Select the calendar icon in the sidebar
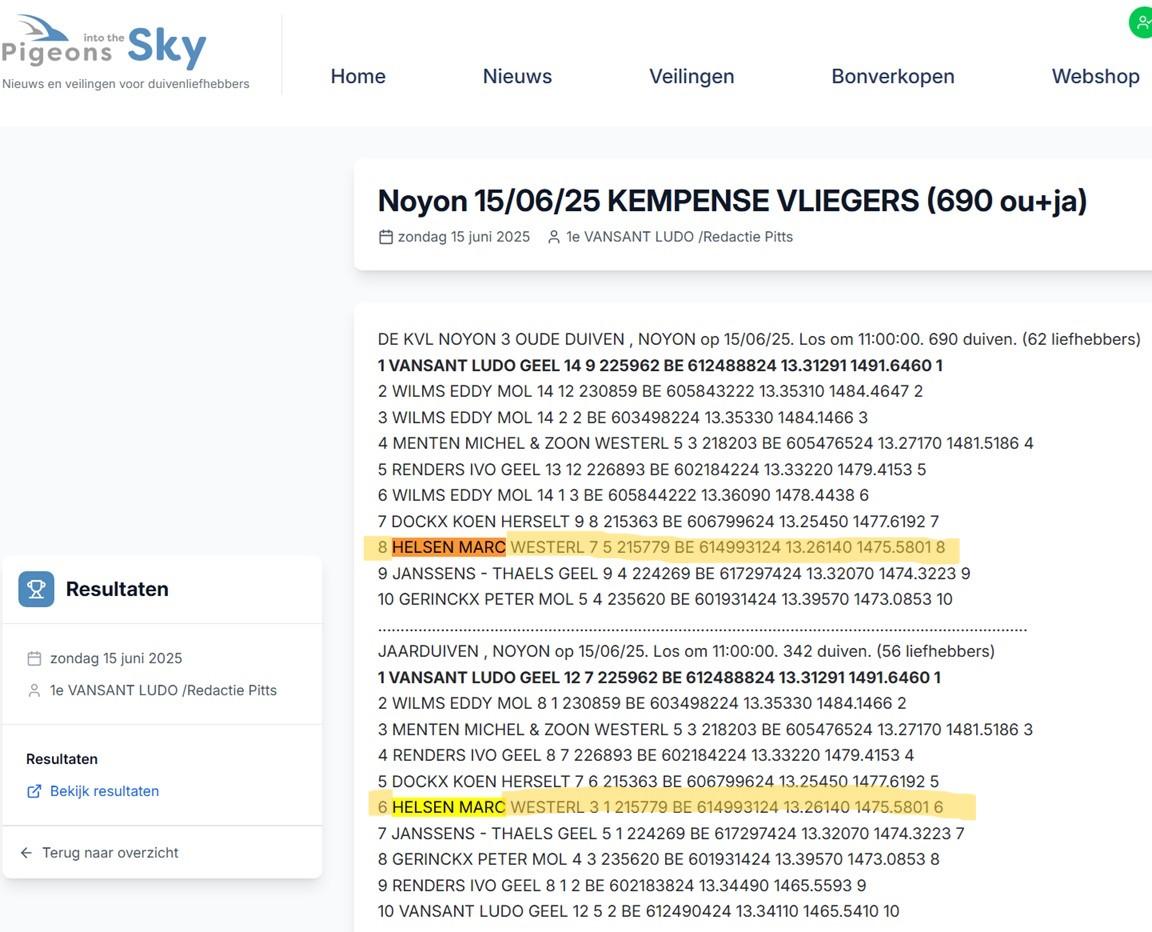The height and width of the screenshot is (932, 1152). (35, 658)
